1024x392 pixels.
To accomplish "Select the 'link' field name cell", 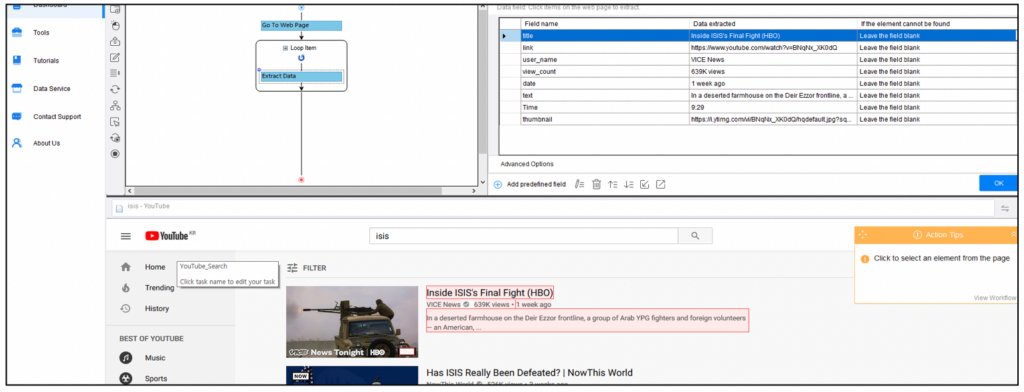I will tap(605, 48).
